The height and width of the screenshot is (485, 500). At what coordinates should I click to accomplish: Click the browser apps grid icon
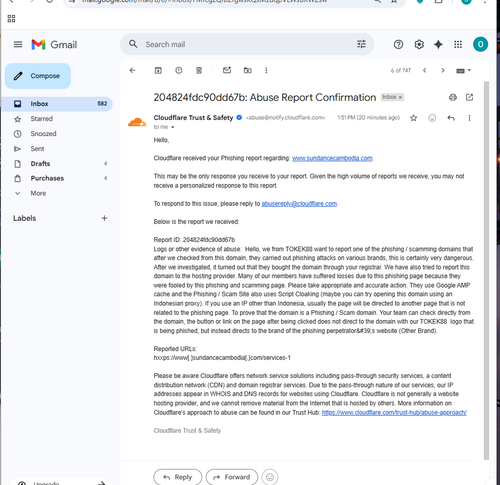click(x=11, y=19)
